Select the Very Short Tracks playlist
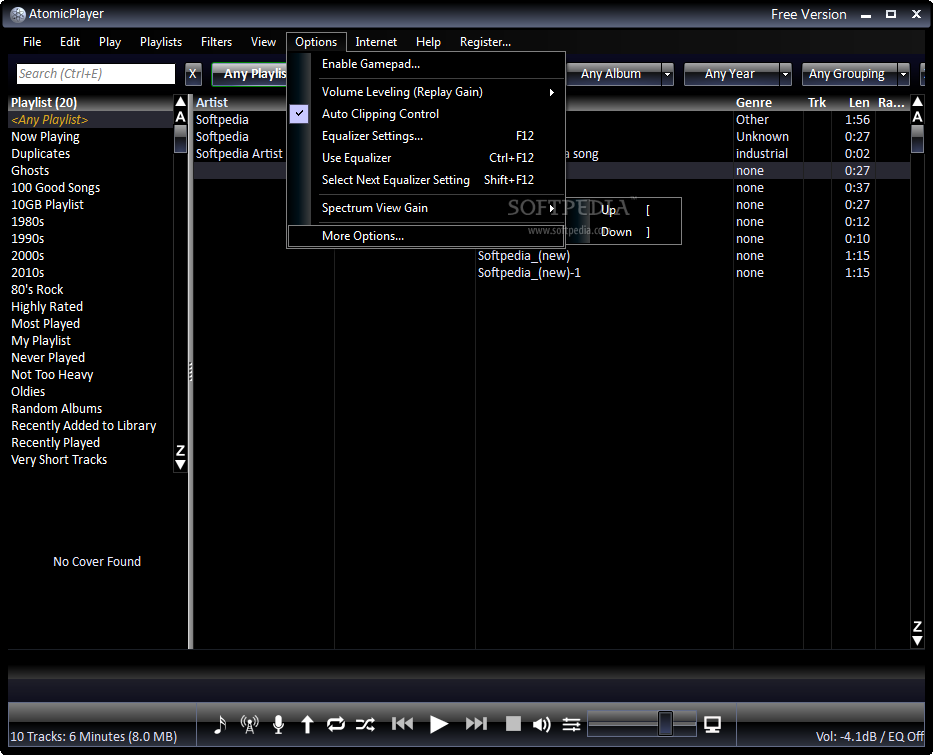933x755 pixels. click(90, 459)
